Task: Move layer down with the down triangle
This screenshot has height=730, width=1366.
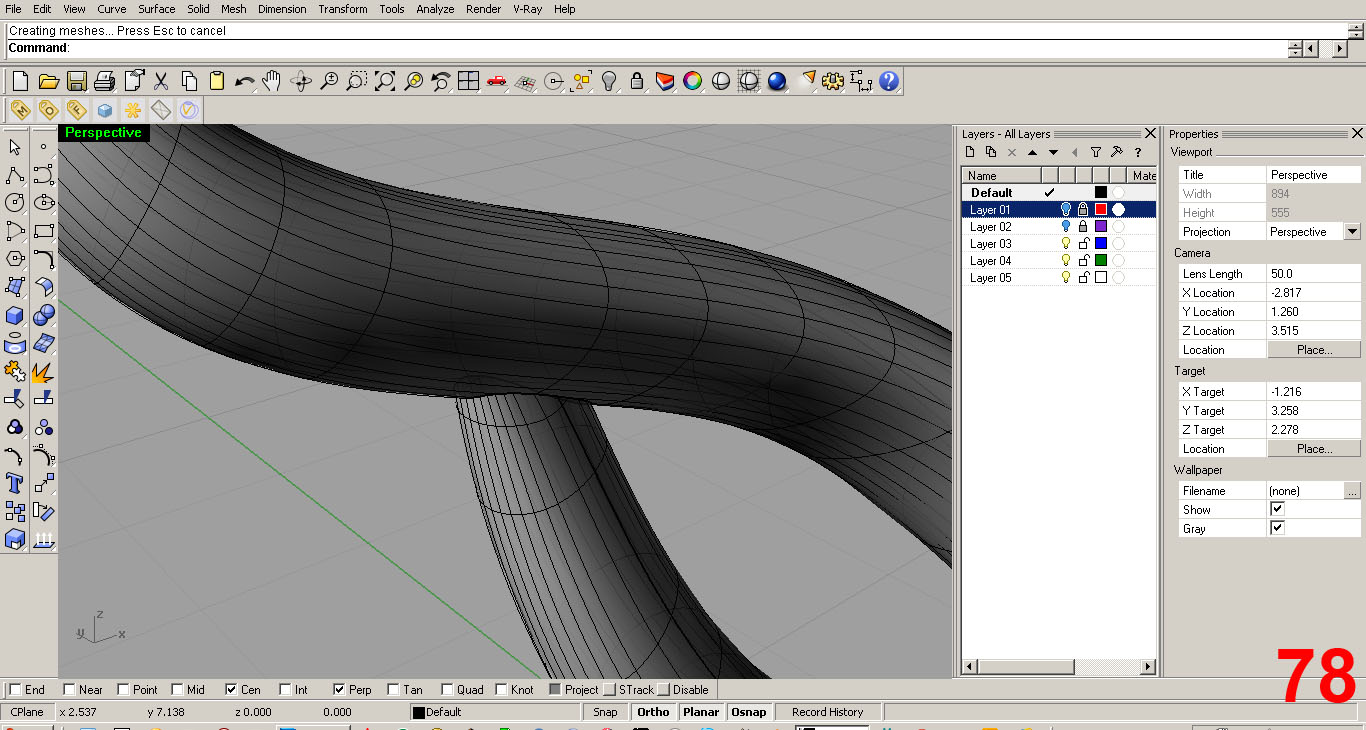Action: pos(1053,152)
